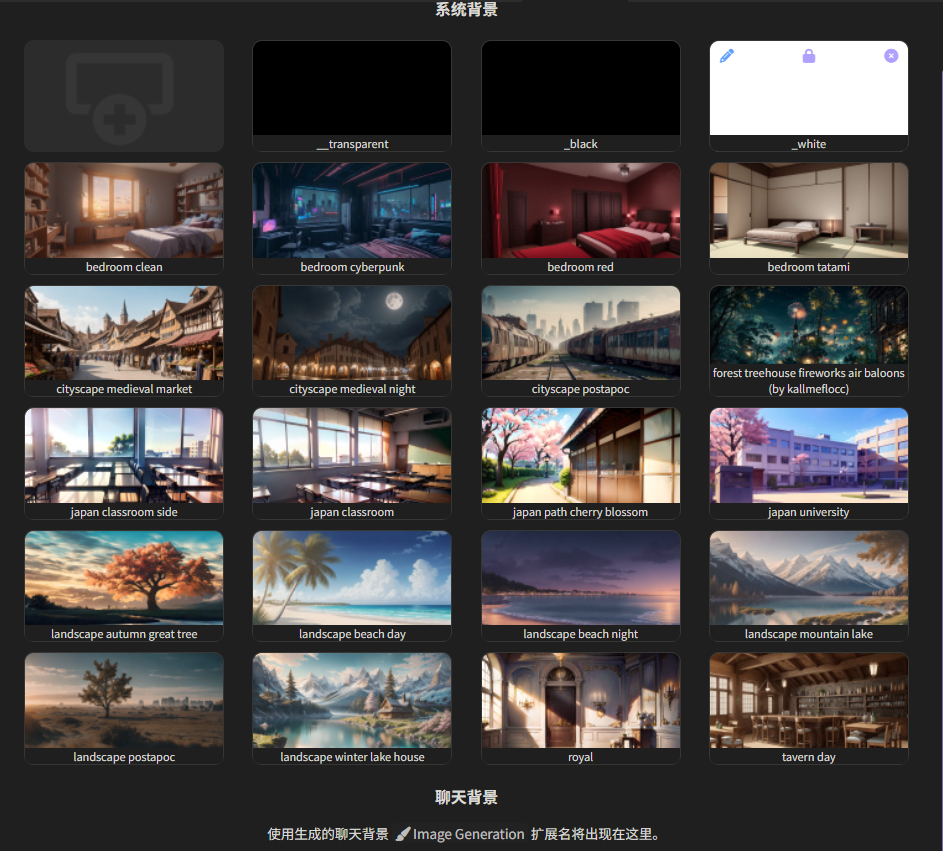
Task: Select the tavern day background
Action: click(809, 701)
